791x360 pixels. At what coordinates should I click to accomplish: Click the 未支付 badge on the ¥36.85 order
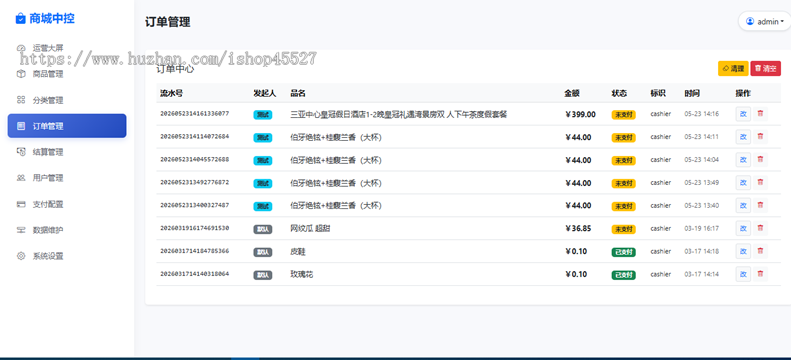point(624,229)
